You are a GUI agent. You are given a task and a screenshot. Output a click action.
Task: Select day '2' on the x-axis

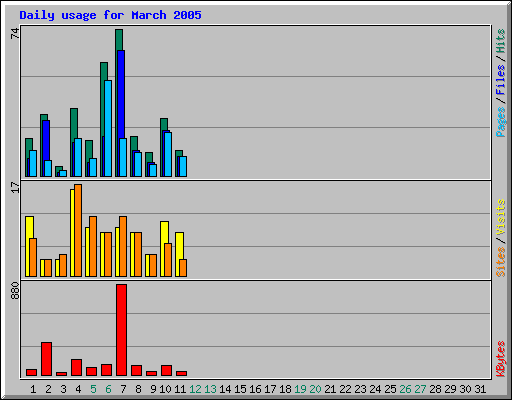tap(48, 389)
